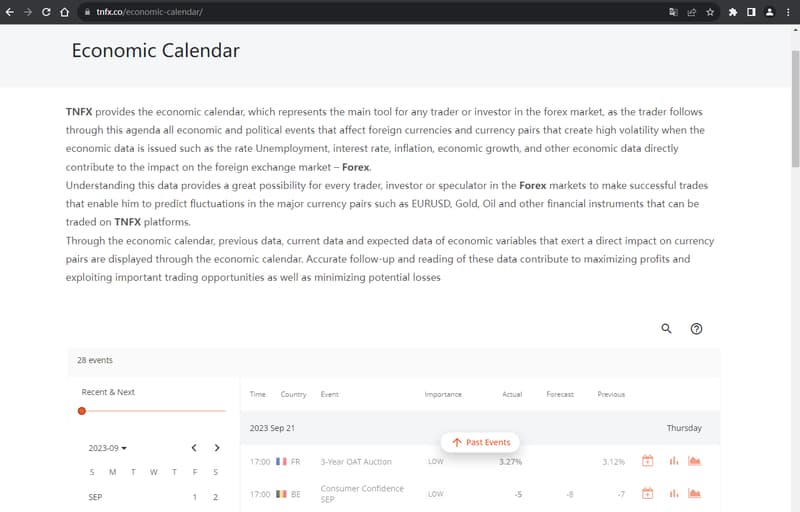Click the page vertical scrollbar thumb
800x512 pixels.
(x=795, y=109)
